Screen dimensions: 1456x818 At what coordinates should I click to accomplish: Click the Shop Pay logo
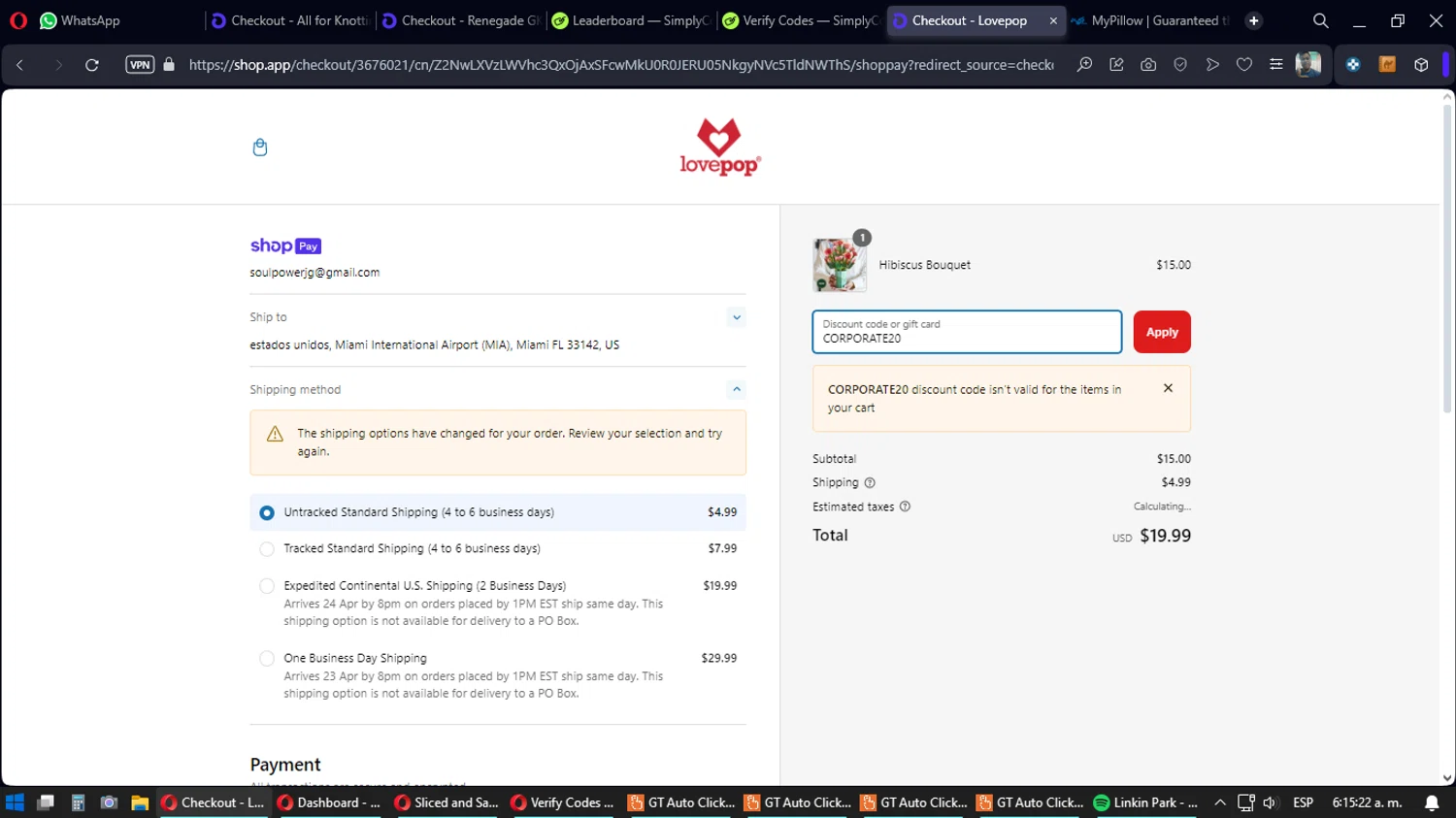tap(285, 245)
